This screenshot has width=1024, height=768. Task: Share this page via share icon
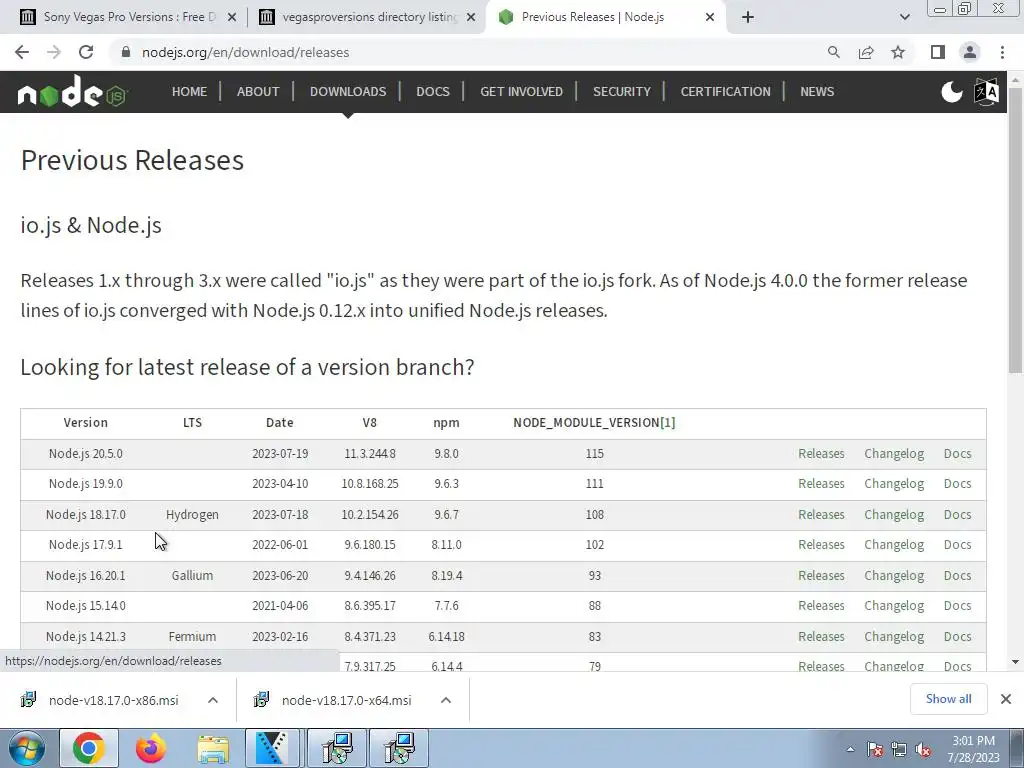coord(866,52)
